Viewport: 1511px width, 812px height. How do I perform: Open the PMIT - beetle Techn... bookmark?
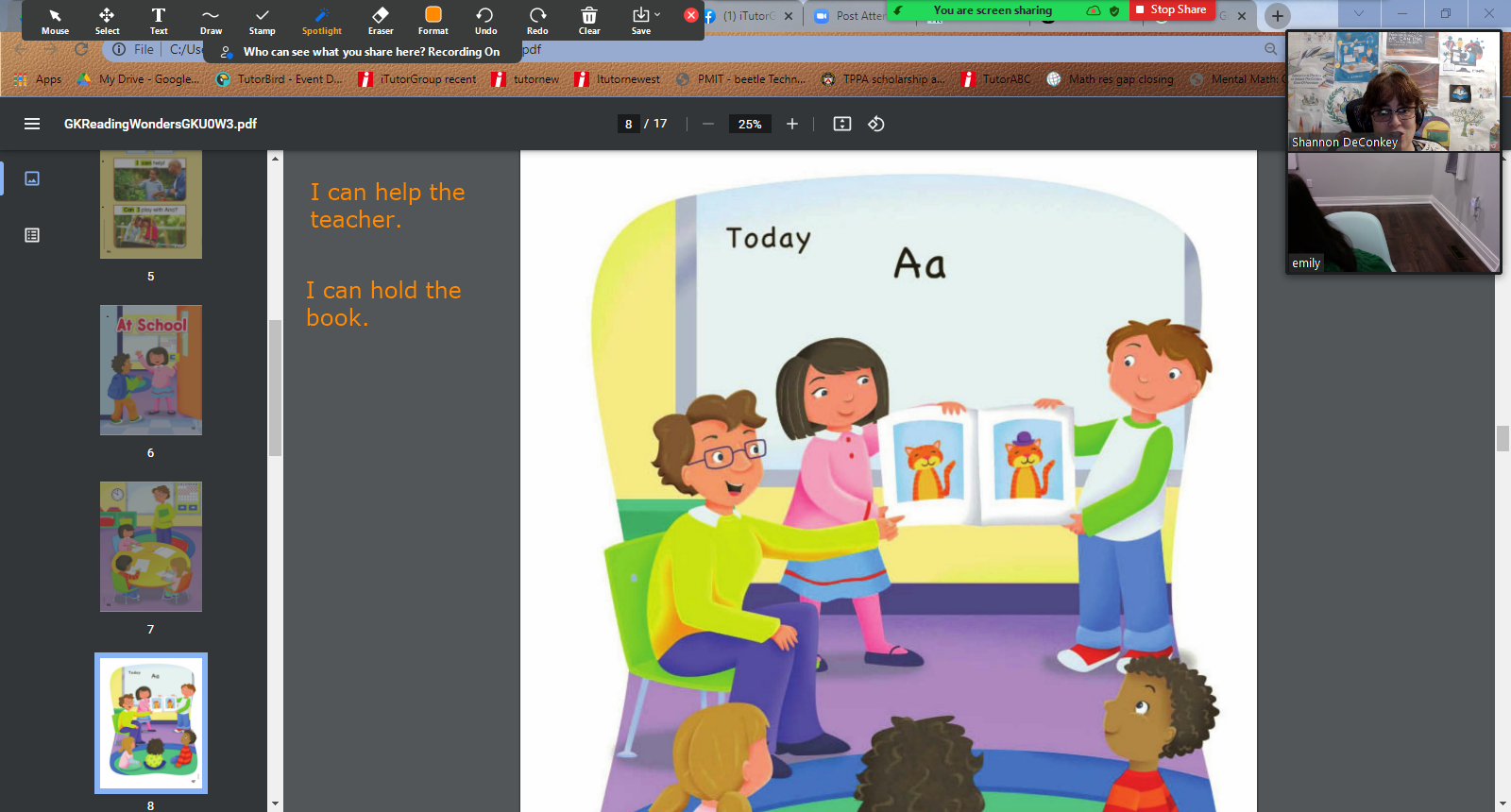(x=740, y=79)
